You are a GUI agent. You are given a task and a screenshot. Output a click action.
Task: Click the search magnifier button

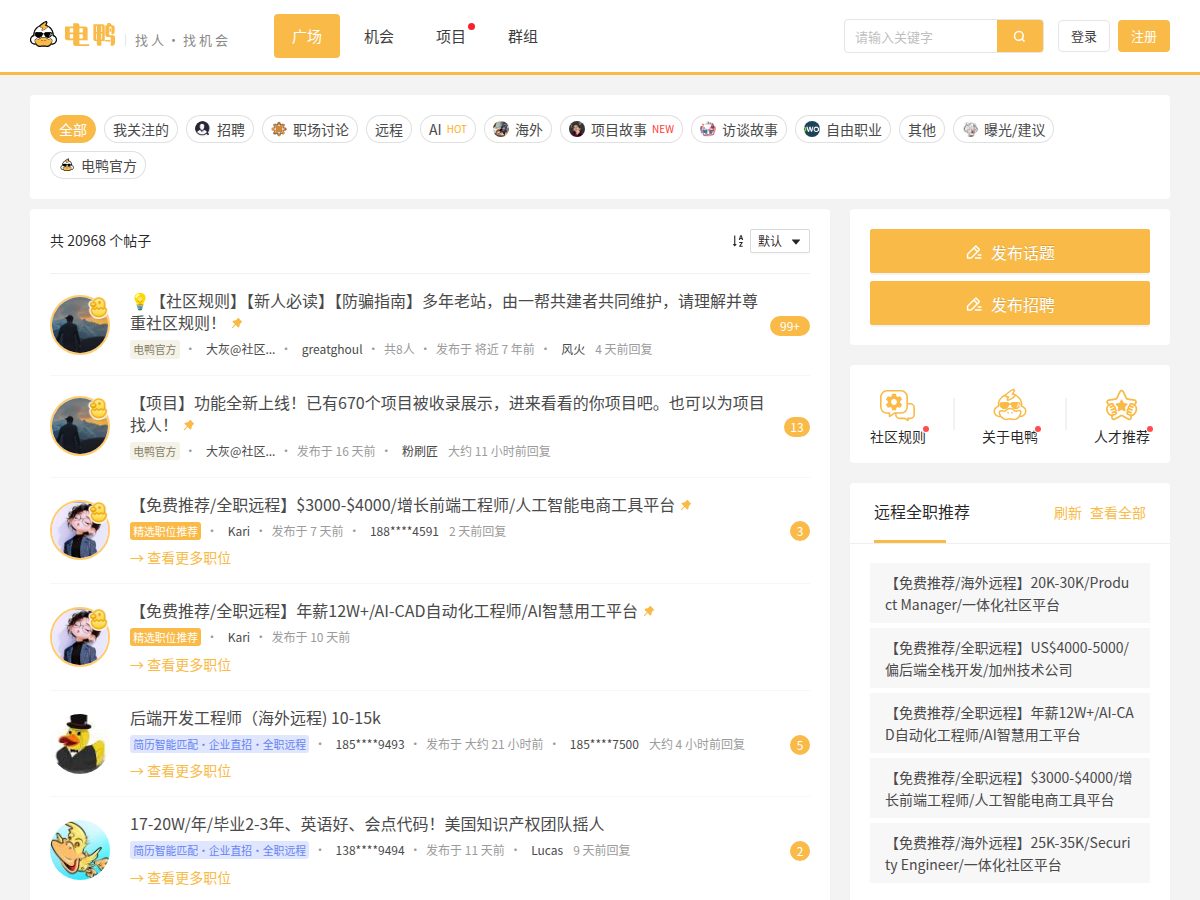(1020, 36)
